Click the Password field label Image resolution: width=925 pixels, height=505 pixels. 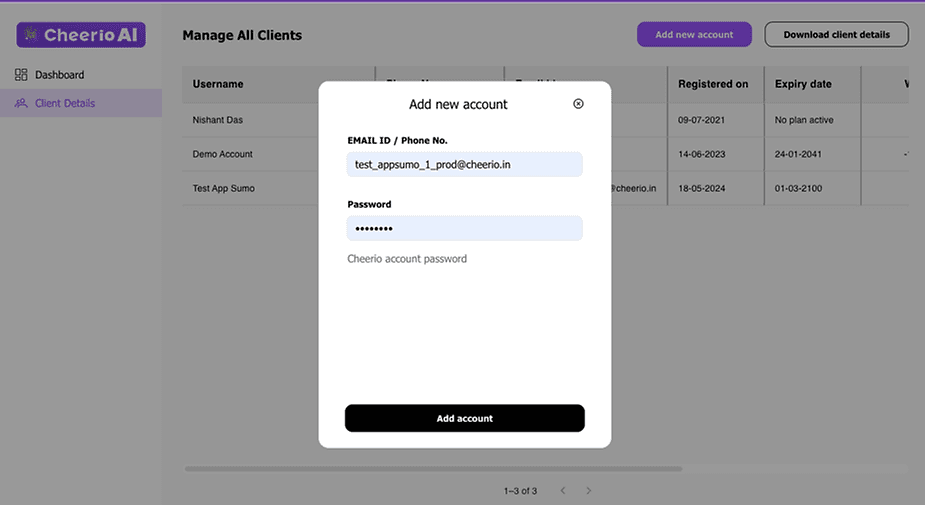pyautogui.click(x=369, y=204)
